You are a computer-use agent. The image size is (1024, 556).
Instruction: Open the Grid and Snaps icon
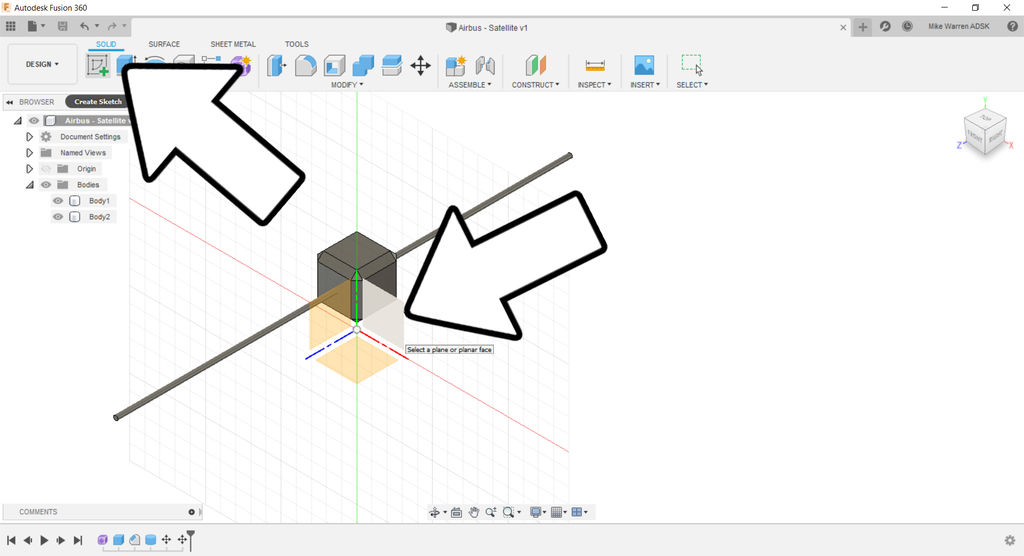(x=556, y=512)
